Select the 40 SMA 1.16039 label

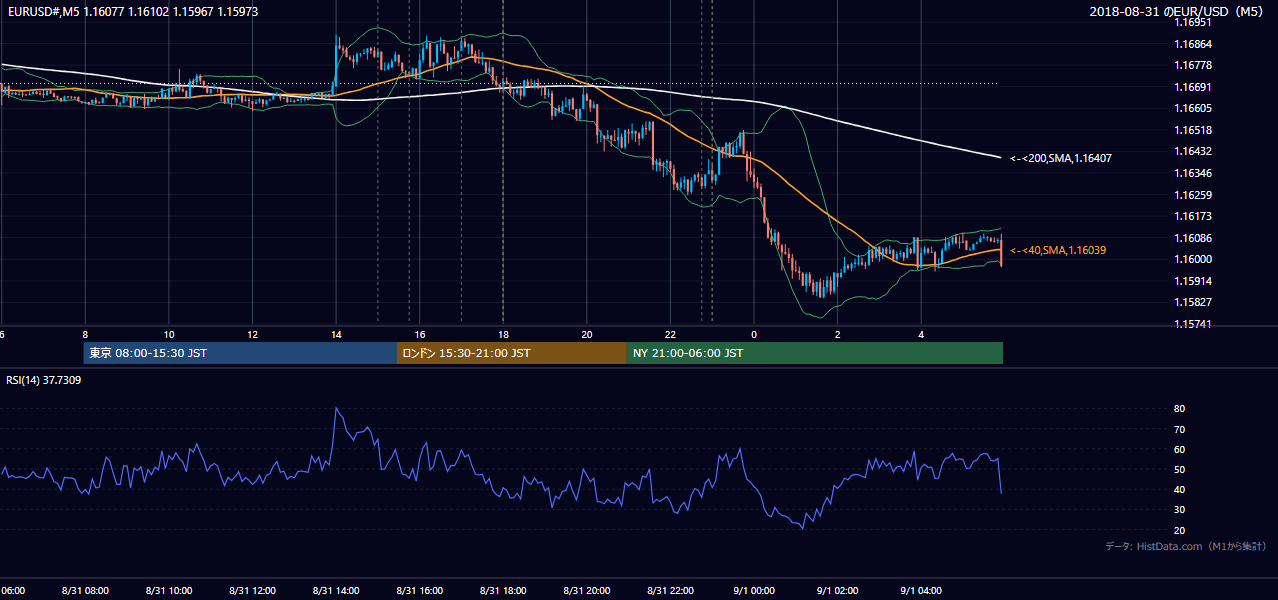coord(1059,250)
